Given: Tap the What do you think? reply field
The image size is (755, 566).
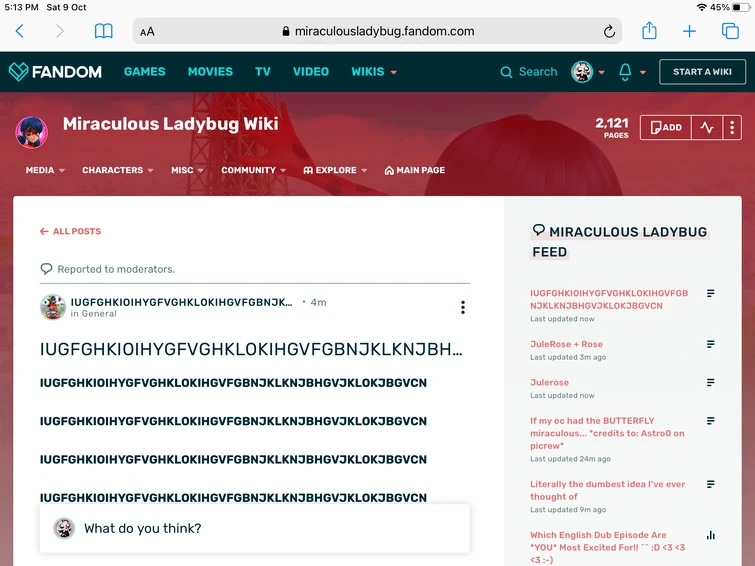Looking at the screenshot, I should [x=255, y=528].
